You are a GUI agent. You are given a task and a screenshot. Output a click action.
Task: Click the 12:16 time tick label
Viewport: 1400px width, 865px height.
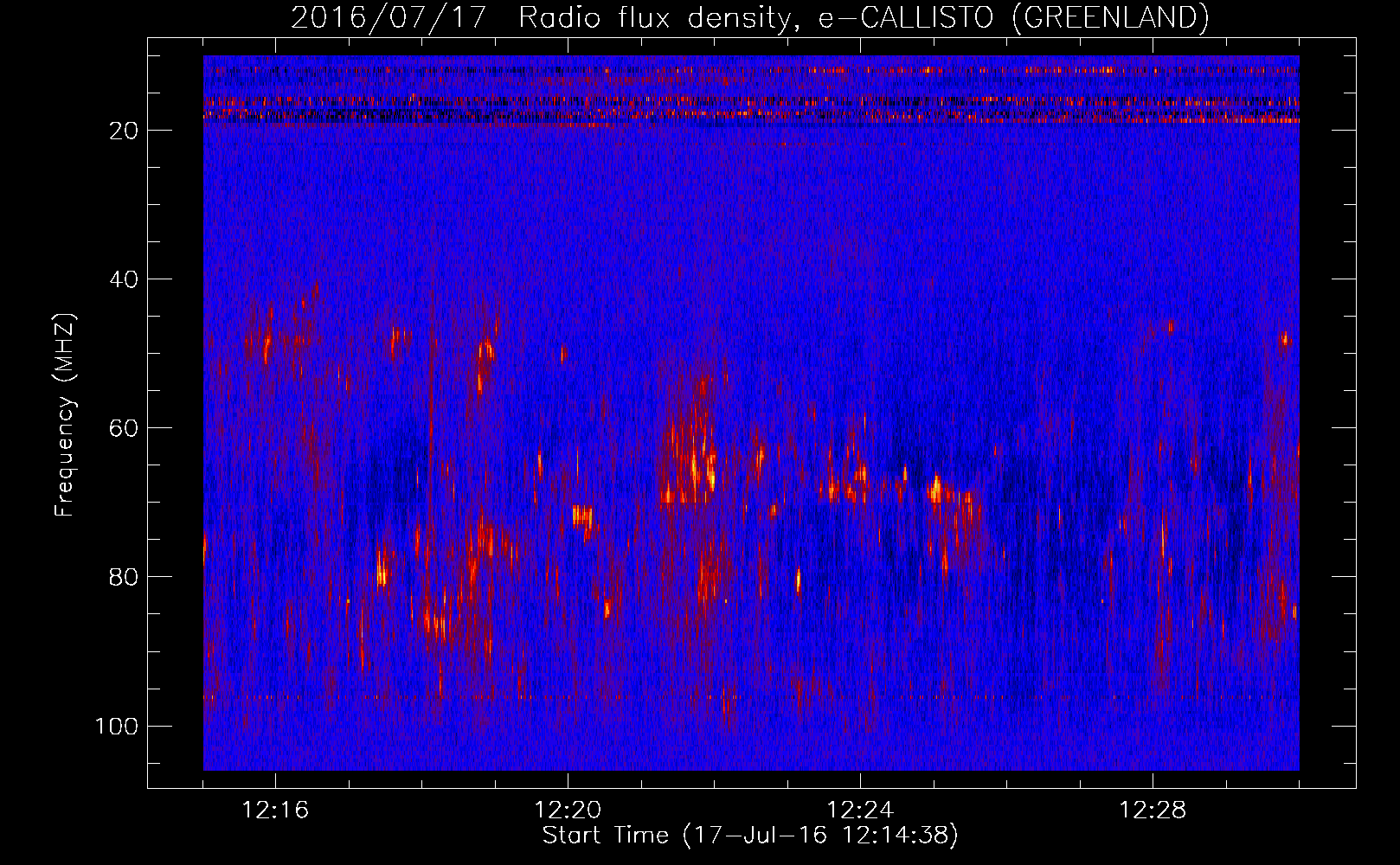[275, 811]
